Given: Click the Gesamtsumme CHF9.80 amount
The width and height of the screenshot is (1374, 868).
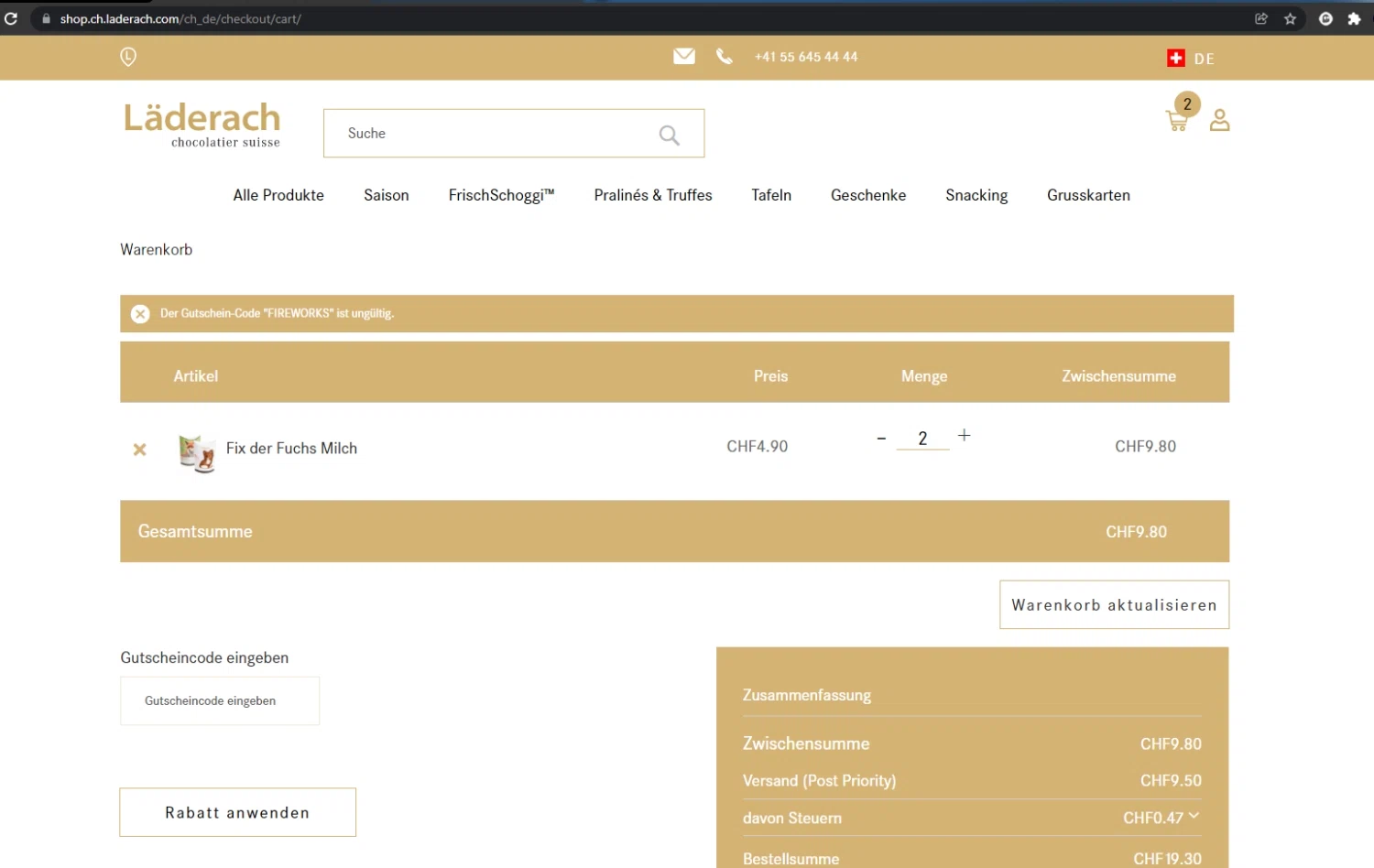Looking at the screenshot, I should (x=1136, y=532).
